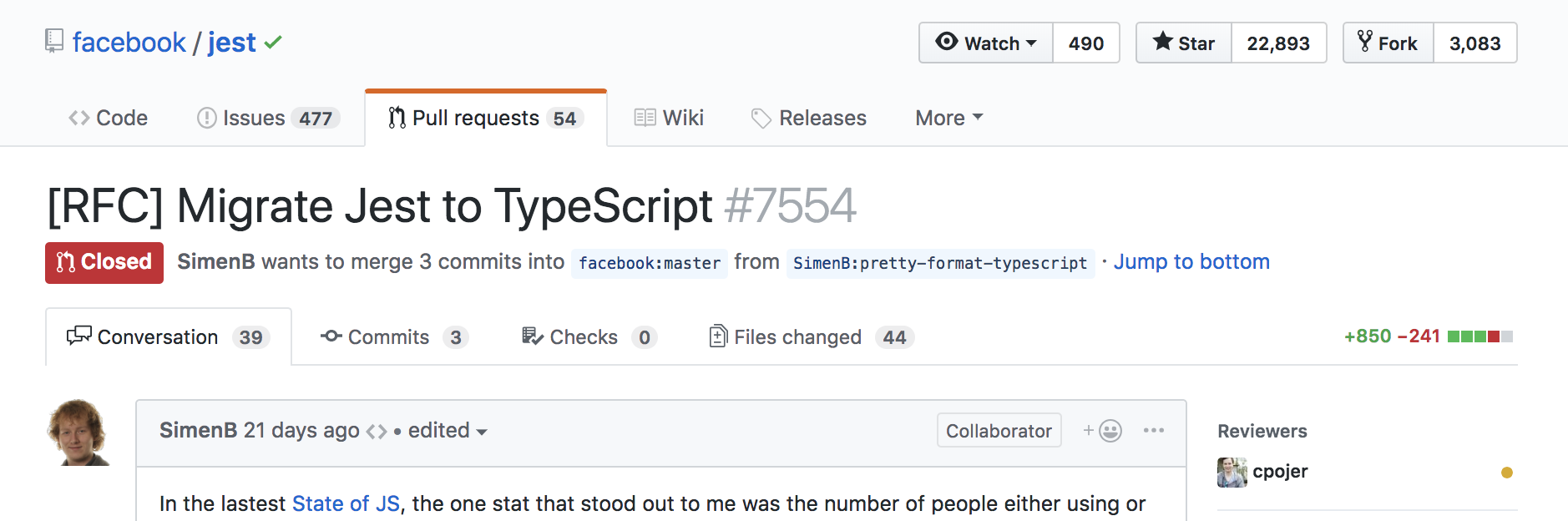This screenshot has width=1568, height=521.
Task: View the 22,893 stargazers count
Action: (x=1278, y=43)
